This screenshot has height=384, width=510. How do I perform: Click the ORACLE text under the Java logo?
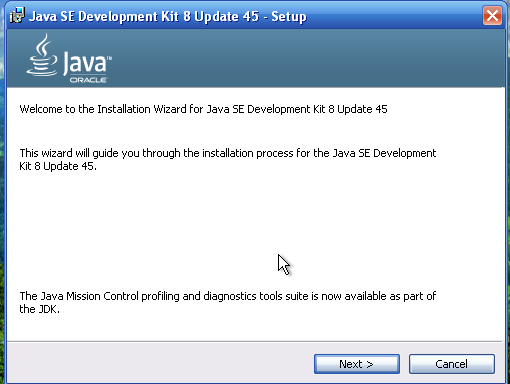pyautogui.click(x=88, y=80)
